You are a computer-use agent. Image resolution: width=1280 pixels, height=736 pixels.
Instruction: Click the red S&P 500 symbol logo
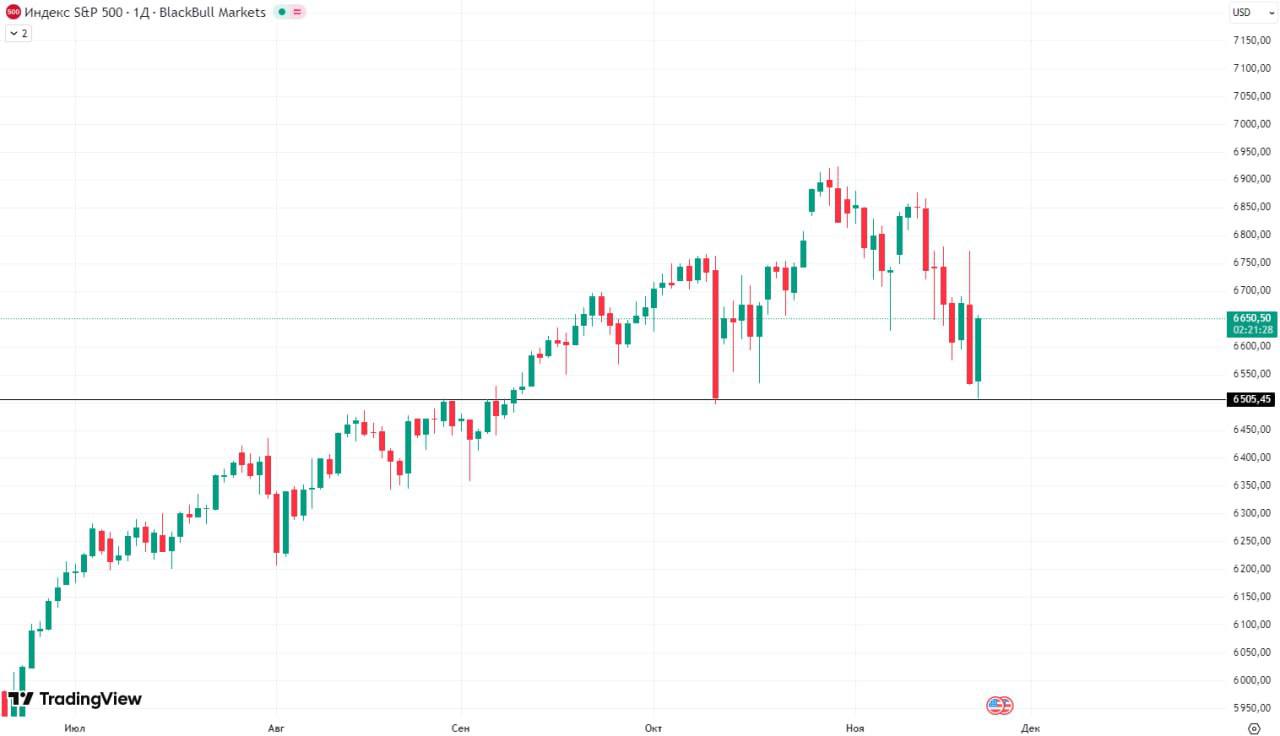pos(13,12)
